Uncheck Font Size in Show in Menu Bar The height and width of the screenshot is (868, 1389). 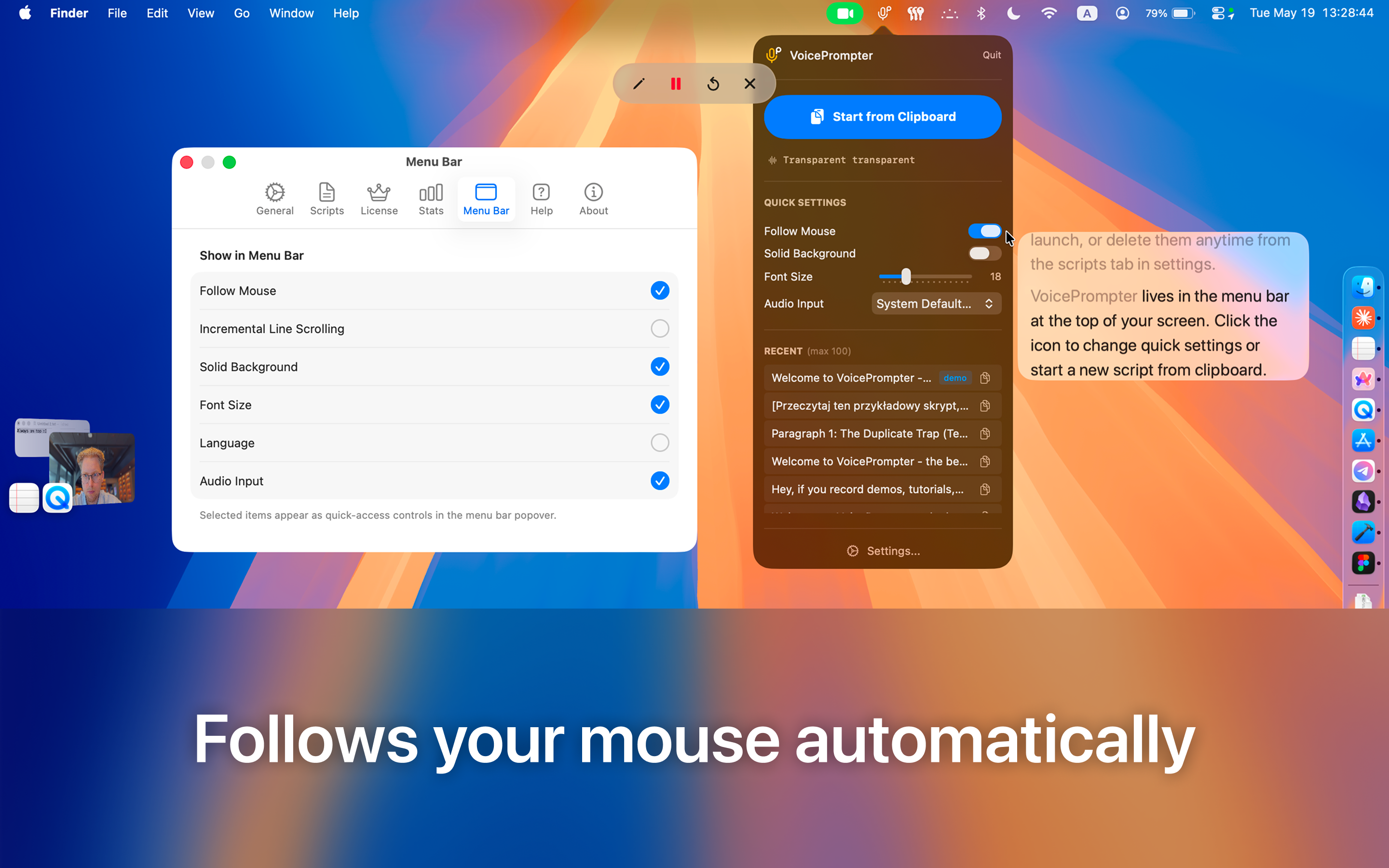pos(659,405)
